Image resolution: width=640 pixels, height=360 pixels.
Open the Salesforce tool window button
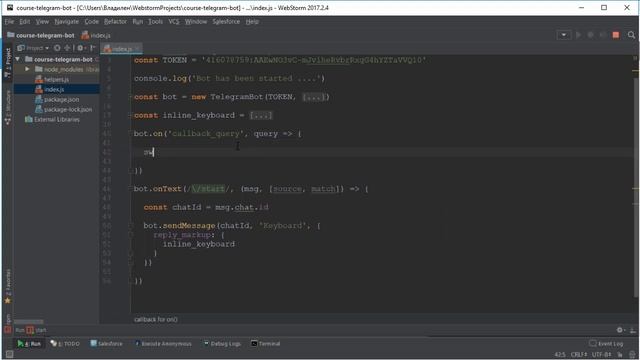coord(106,344)
